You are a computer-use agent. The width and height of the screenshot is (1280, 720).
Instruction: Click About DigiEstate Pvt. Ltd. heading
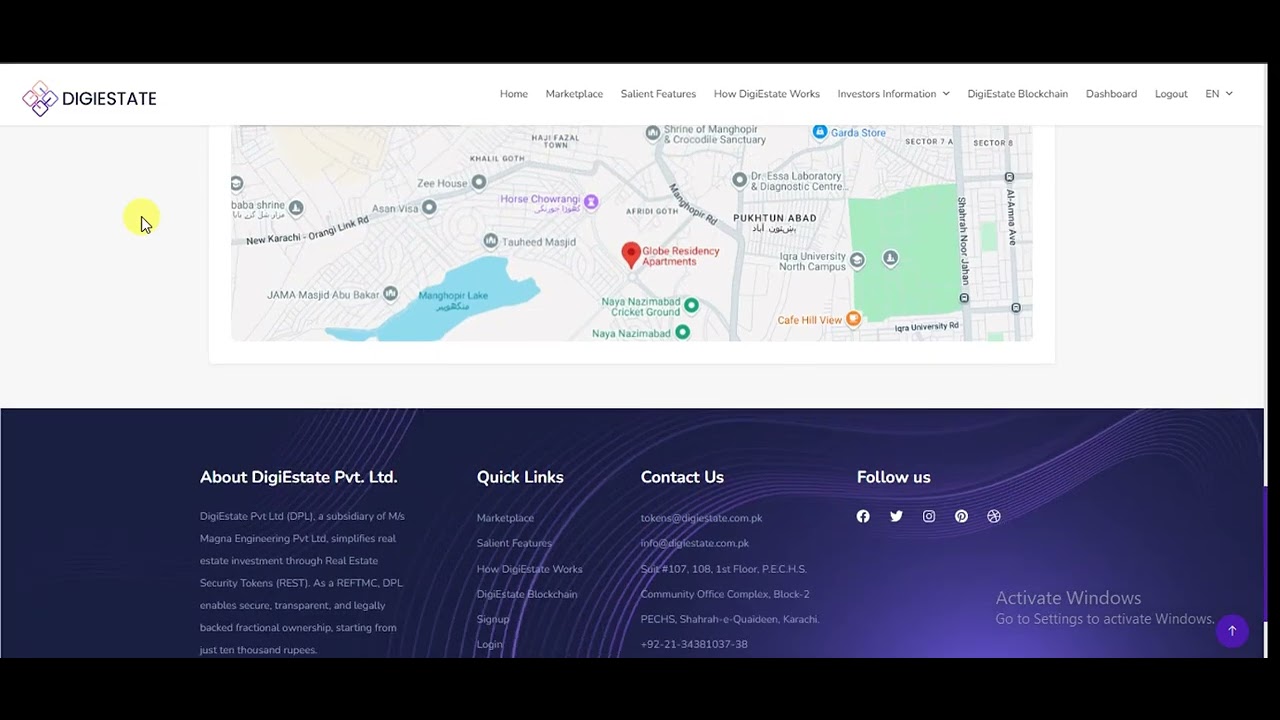tap(298, 477)
